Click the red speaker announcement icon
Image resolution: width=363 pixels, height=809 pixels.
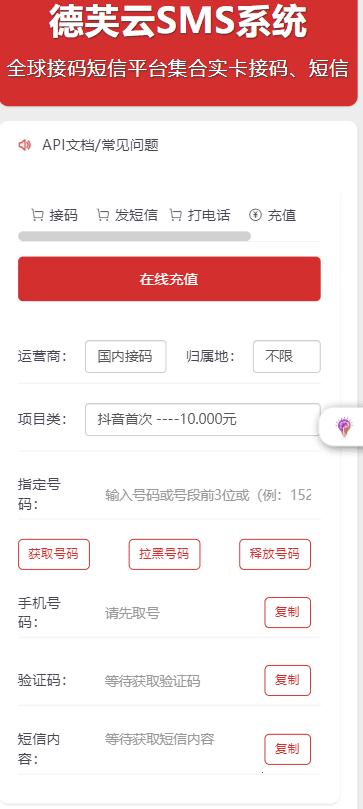[24, 145]
